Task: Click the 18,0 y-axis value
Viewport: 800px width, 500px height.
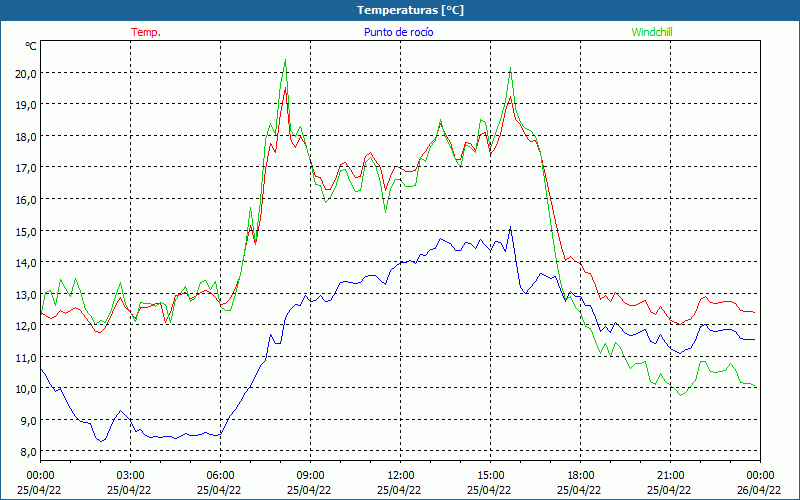Action: [27, 136]
